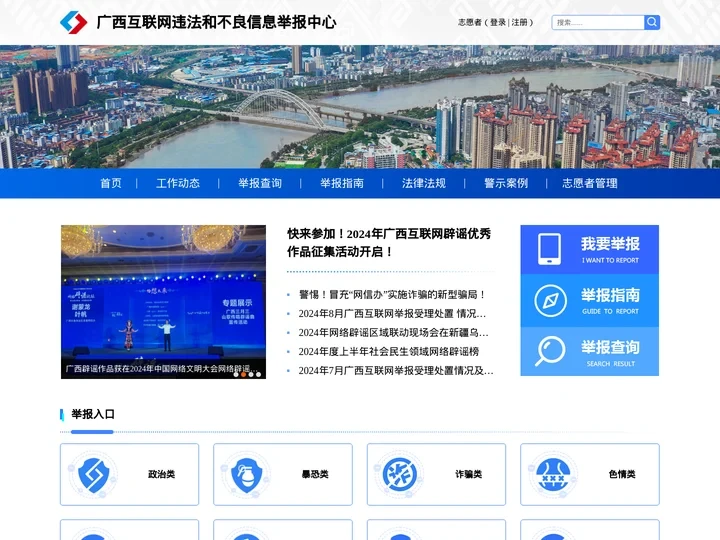Screen dimensions: 720x540
Task: Click the search magnifier button
Action: pyautogui.click(x=652, y=22)
